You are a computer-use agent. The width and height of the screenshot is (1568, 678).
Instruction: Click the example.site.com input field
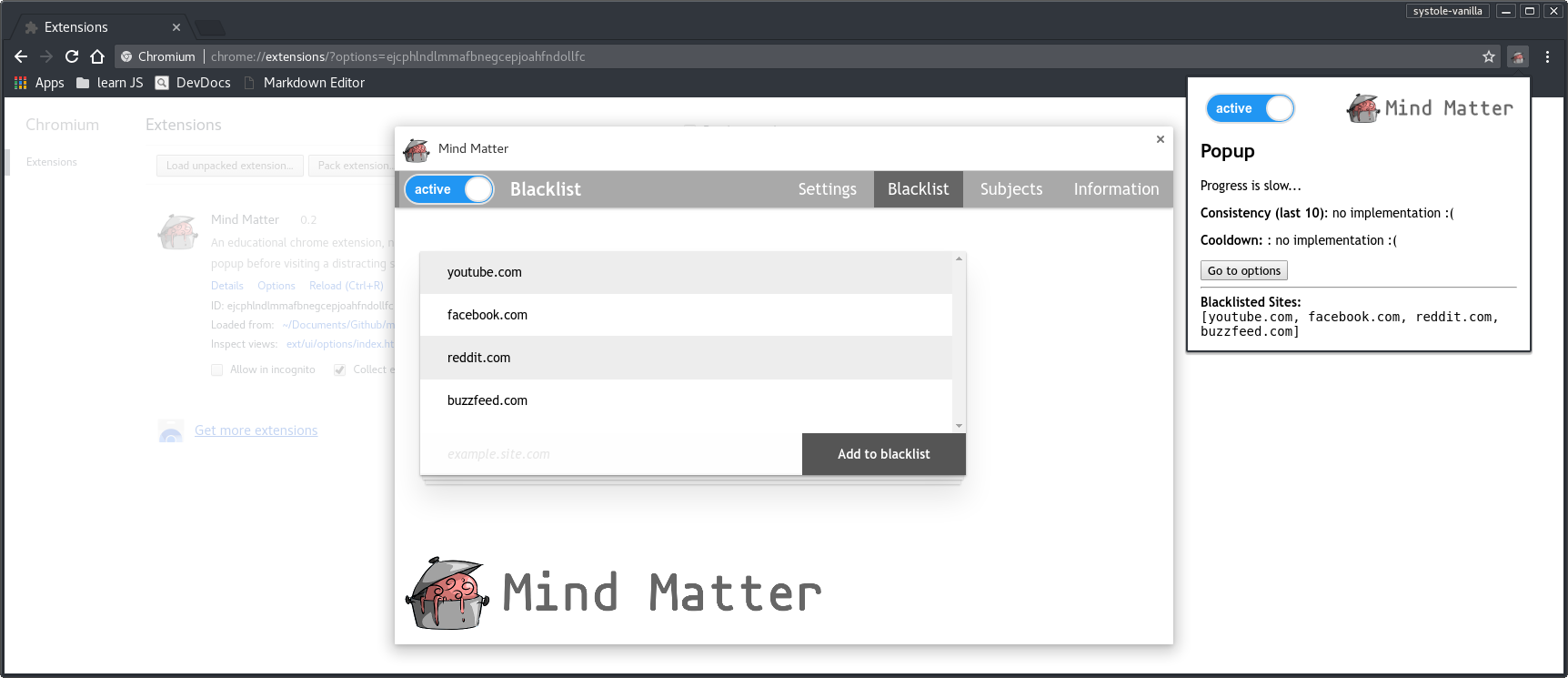tap(611, 454)
